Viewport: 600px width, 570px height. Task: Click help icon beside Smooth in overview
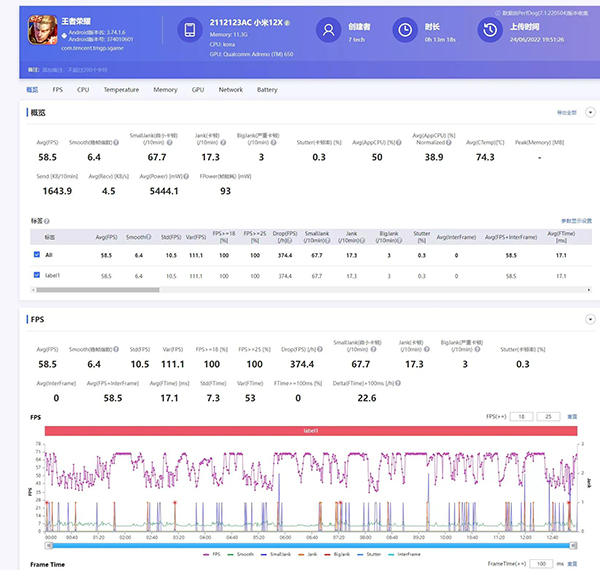pyautogui.click(x=117, y=143)
